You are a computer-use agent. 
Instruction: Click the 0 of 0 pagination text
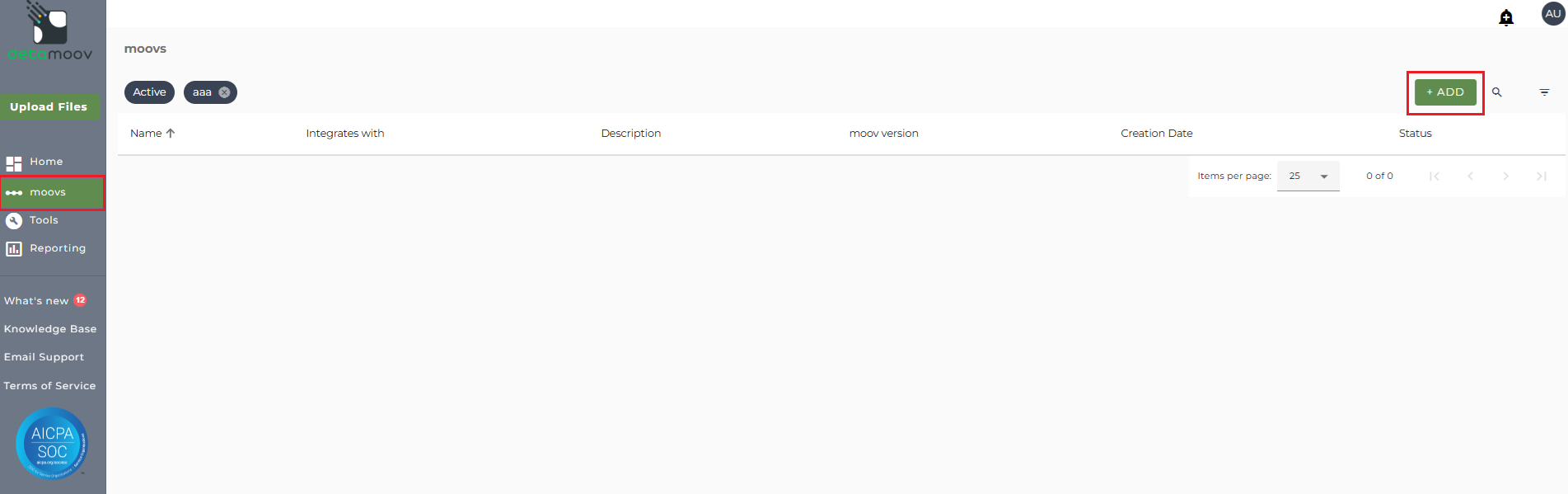point(1379,176)
